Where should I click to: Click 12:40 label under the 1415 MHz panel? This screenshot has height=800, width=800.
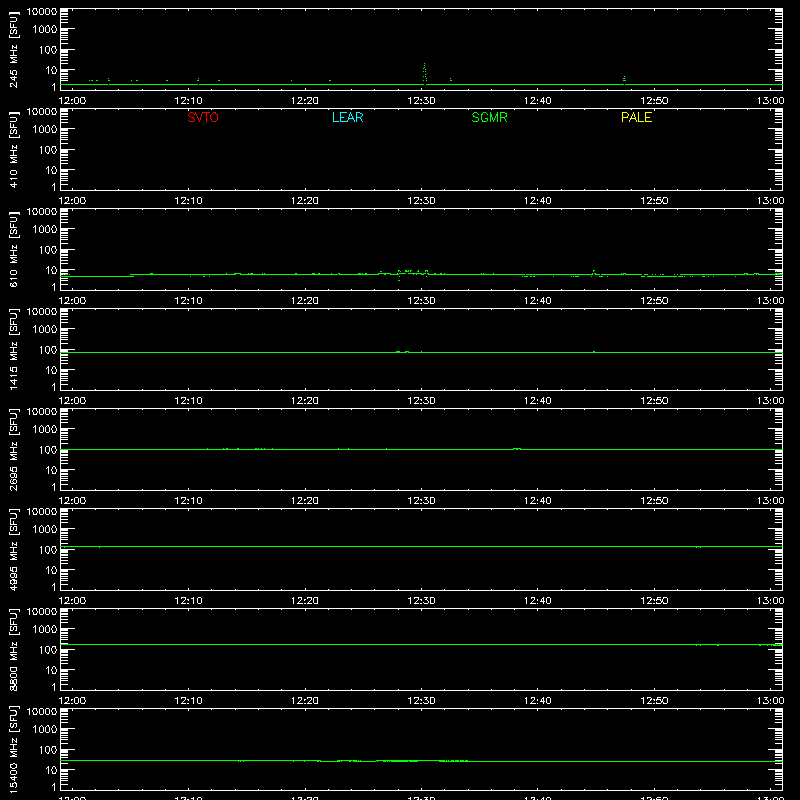coord(538,401)
